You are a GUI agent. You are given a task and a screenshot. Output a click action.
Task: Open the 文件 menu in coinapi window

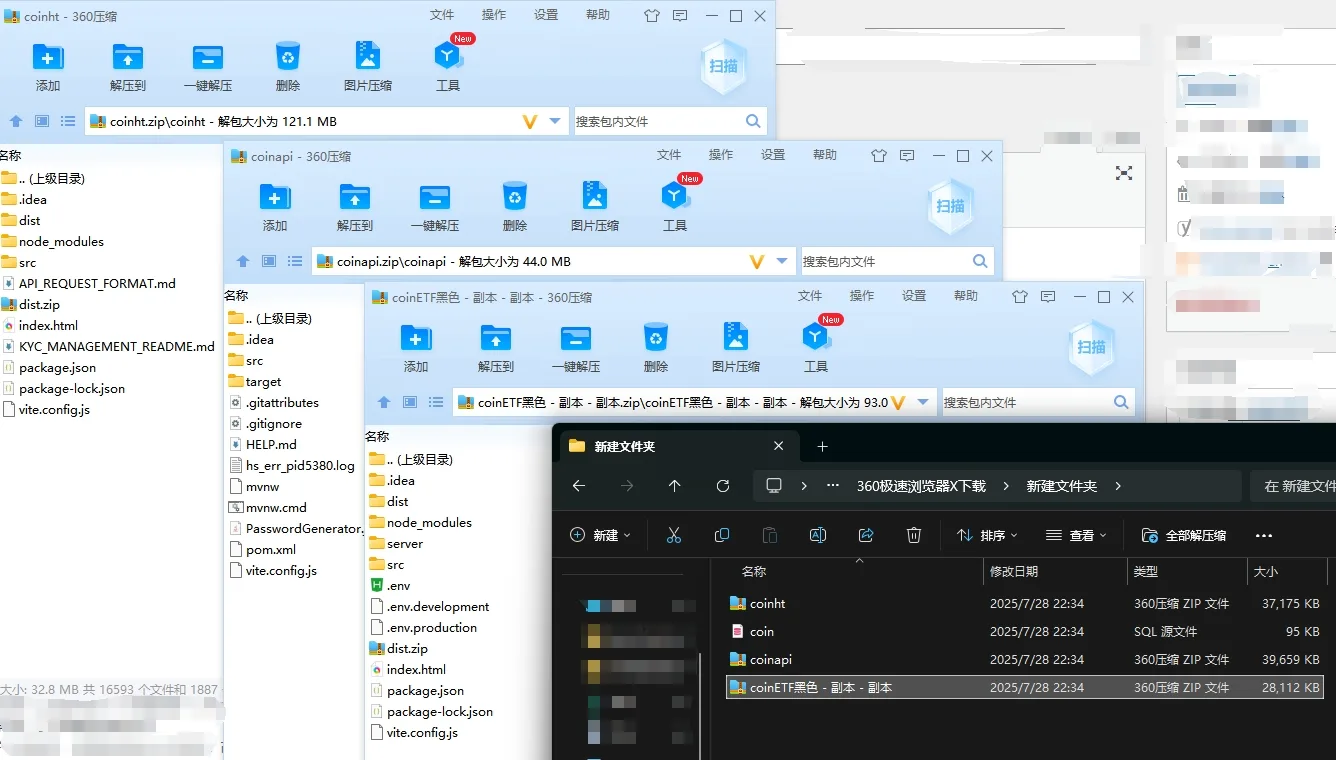click(670, 155)
